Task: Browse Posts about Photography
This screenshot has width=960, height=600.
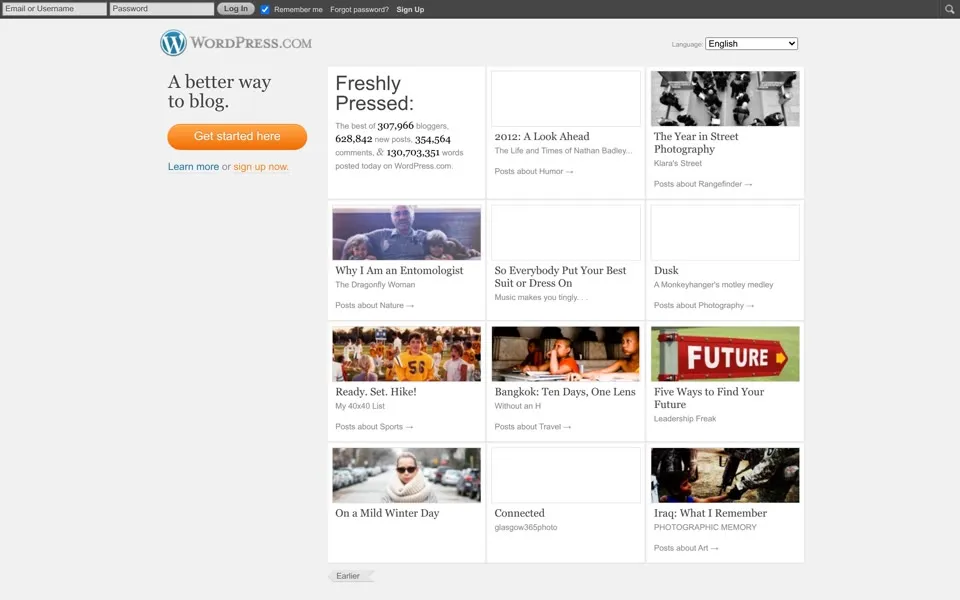Action: coord(703,305)
